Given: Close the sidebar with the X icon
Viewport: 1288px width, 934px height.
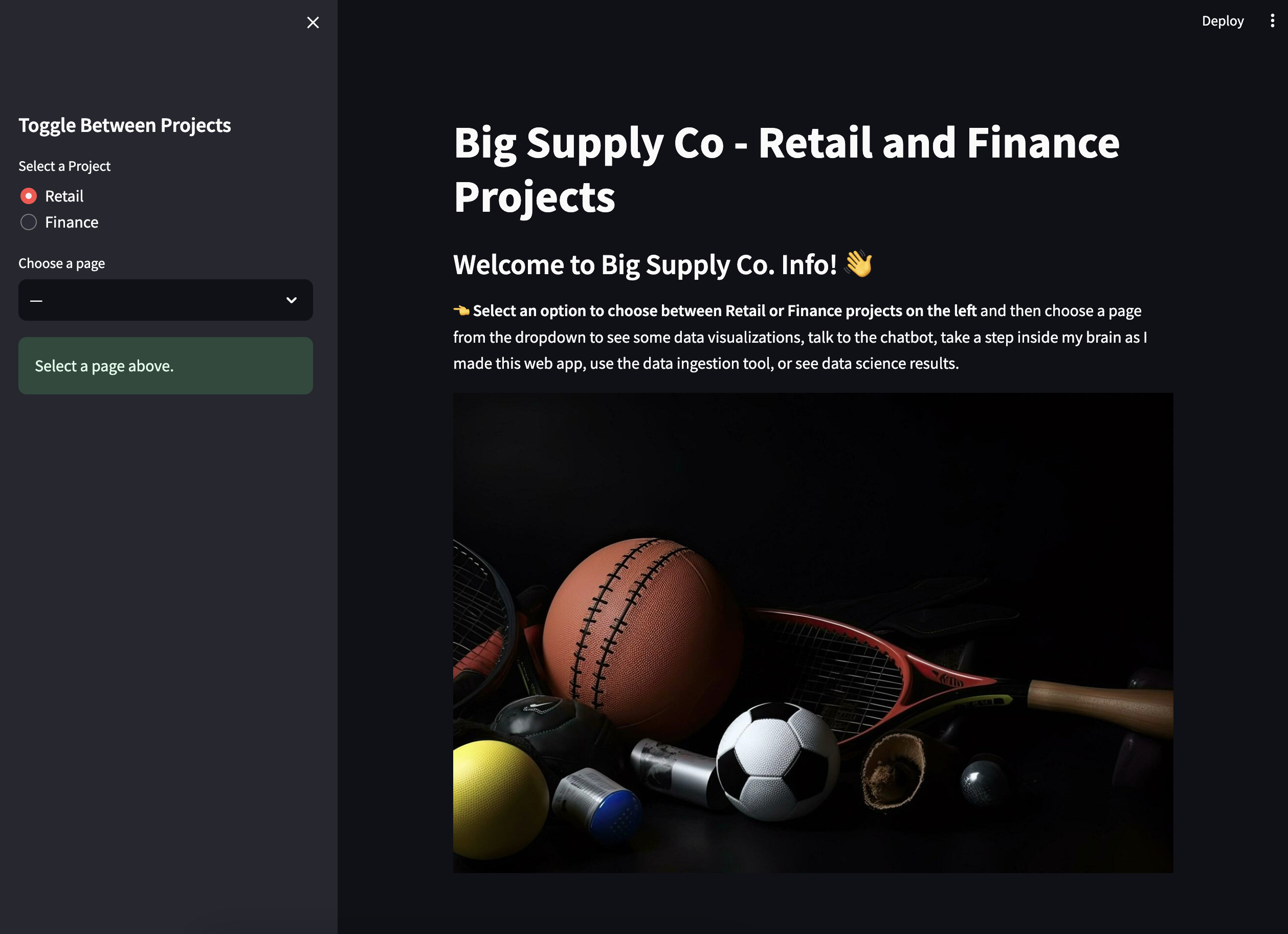Looking at the screenshot, I should tap(313, 23).
